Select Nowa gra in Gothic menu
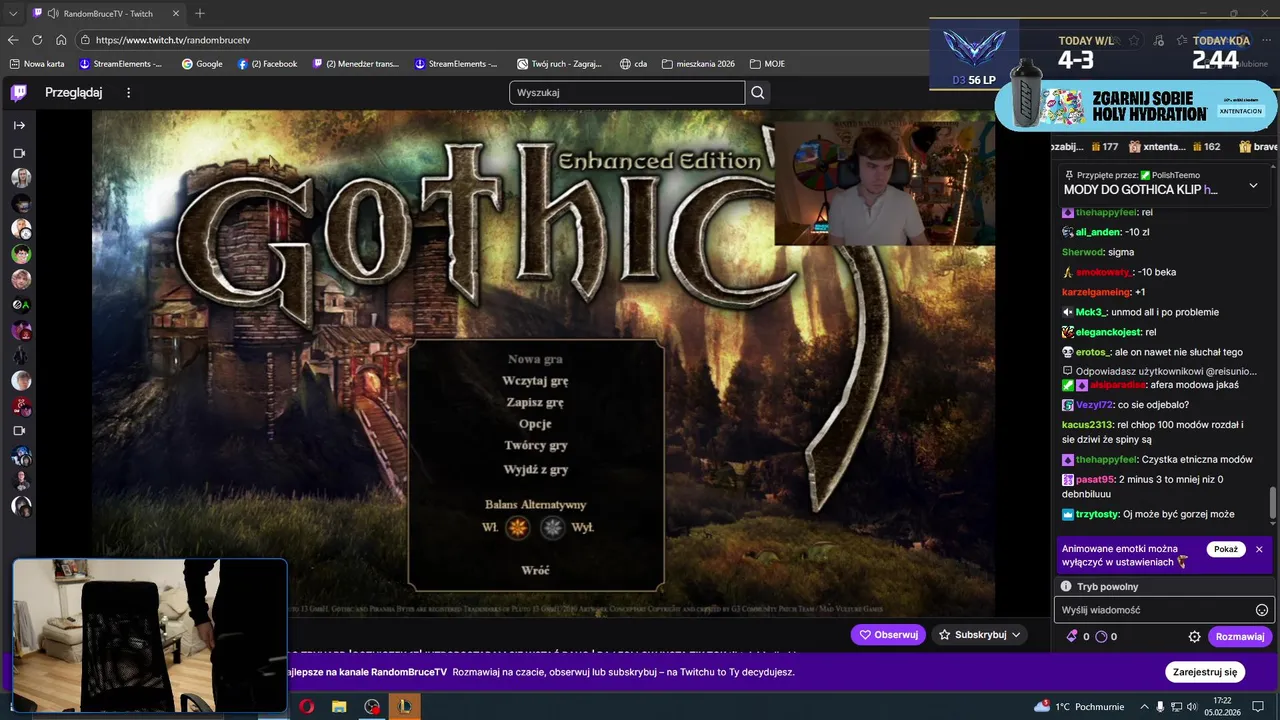Viewport: 1280px width, 720px height. pyautogui.click(x=535, y=359)
